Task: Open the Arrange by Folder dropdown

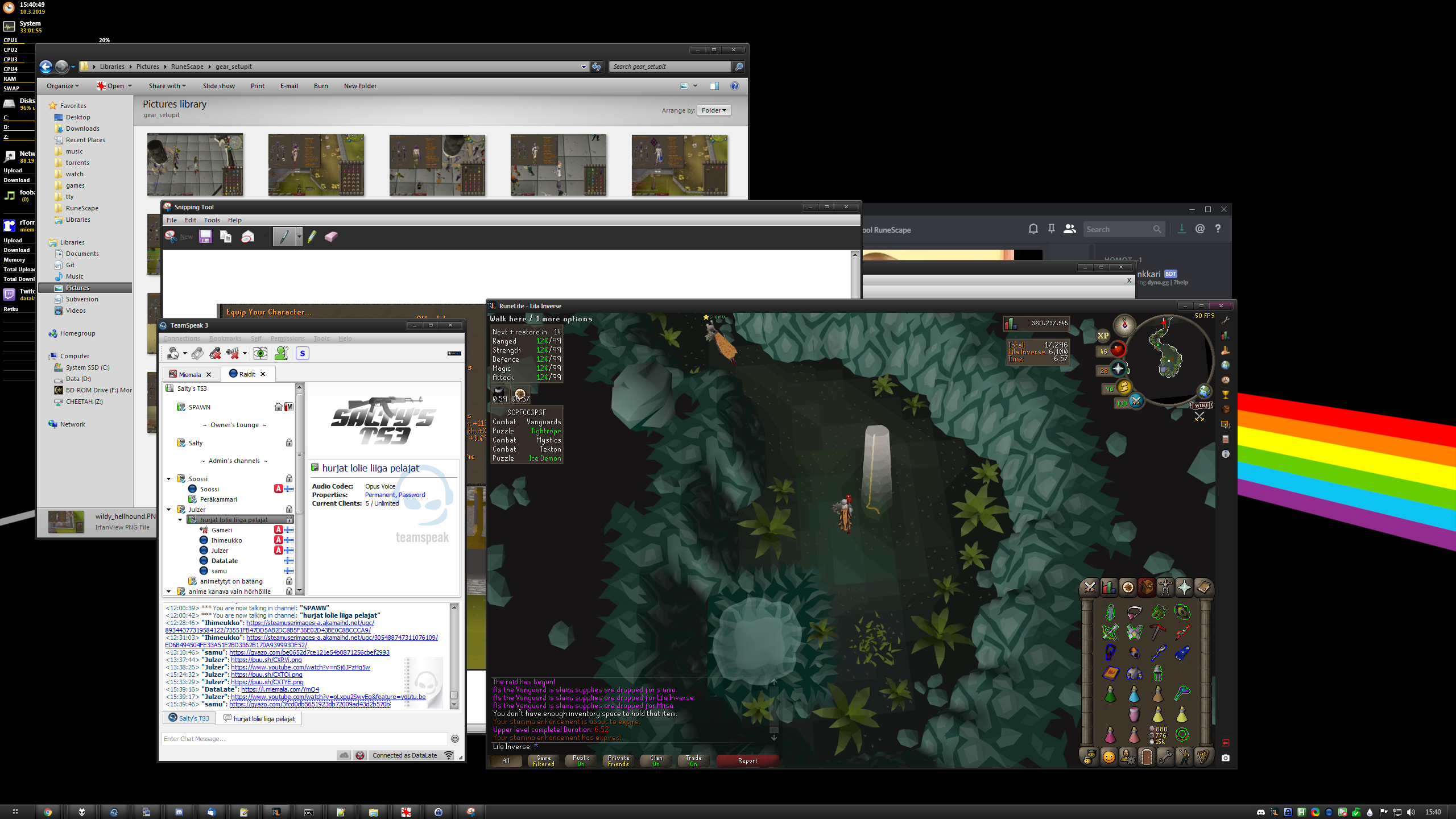Action: (x=714, y=110)
